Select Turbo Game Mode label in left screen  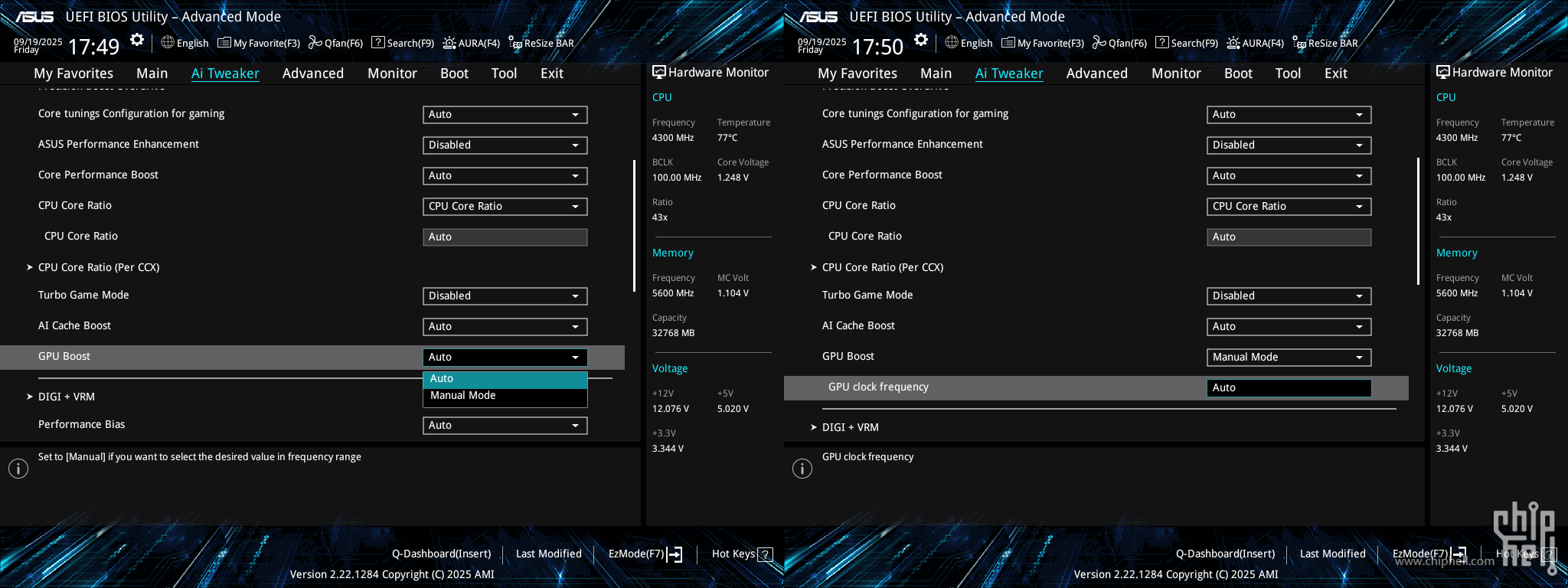click(83, 296)
